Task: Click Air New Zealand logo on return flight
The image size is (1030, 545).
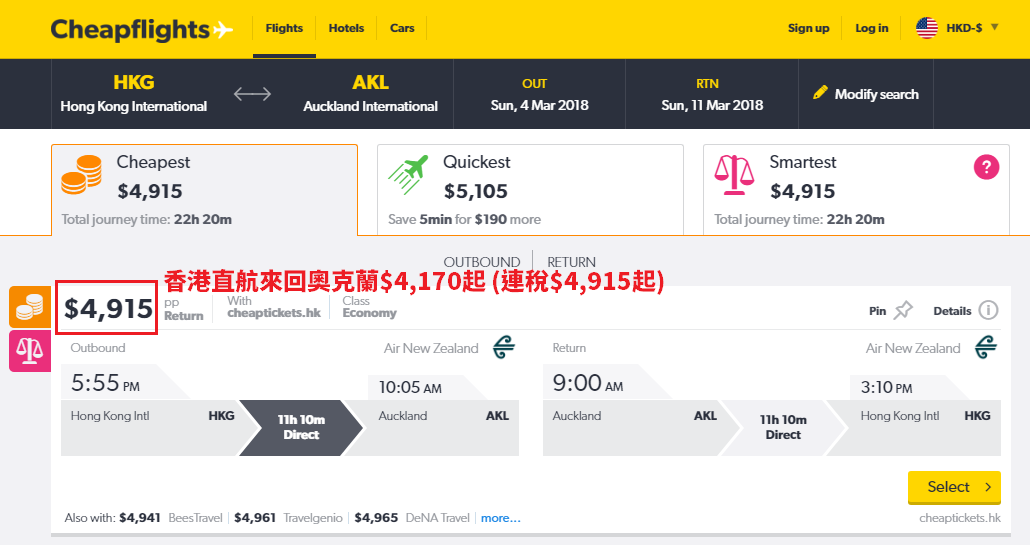Action: [x=986, y=347]
